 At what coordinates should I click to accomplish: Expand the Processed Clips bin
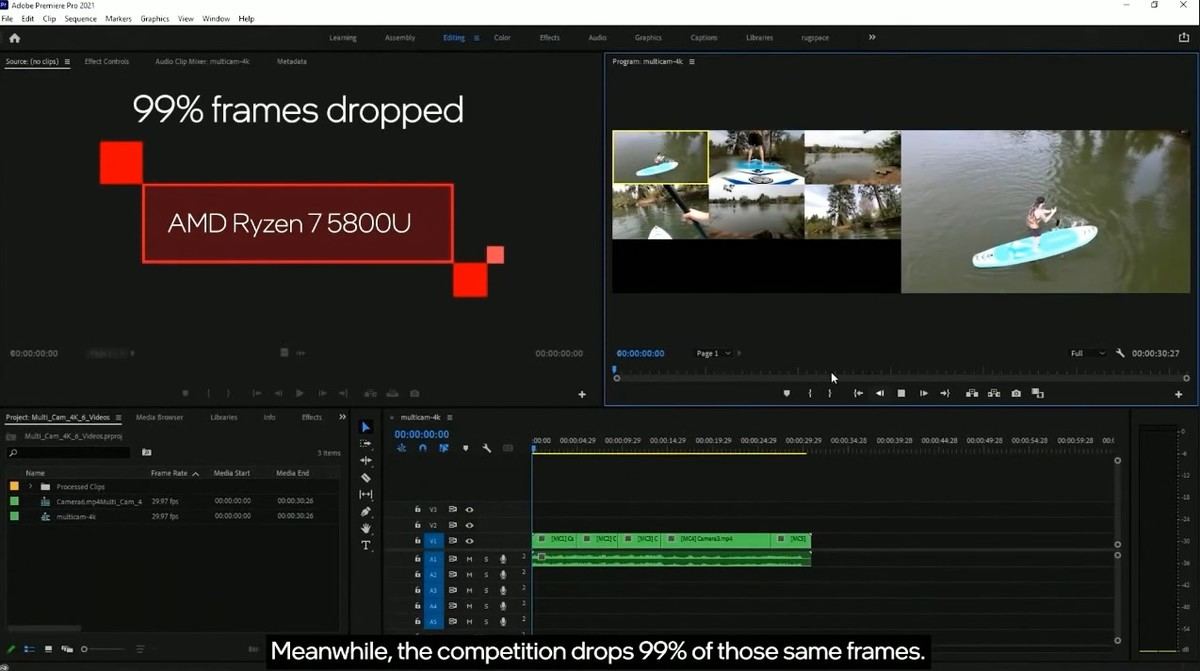click(x=30, y=487)
